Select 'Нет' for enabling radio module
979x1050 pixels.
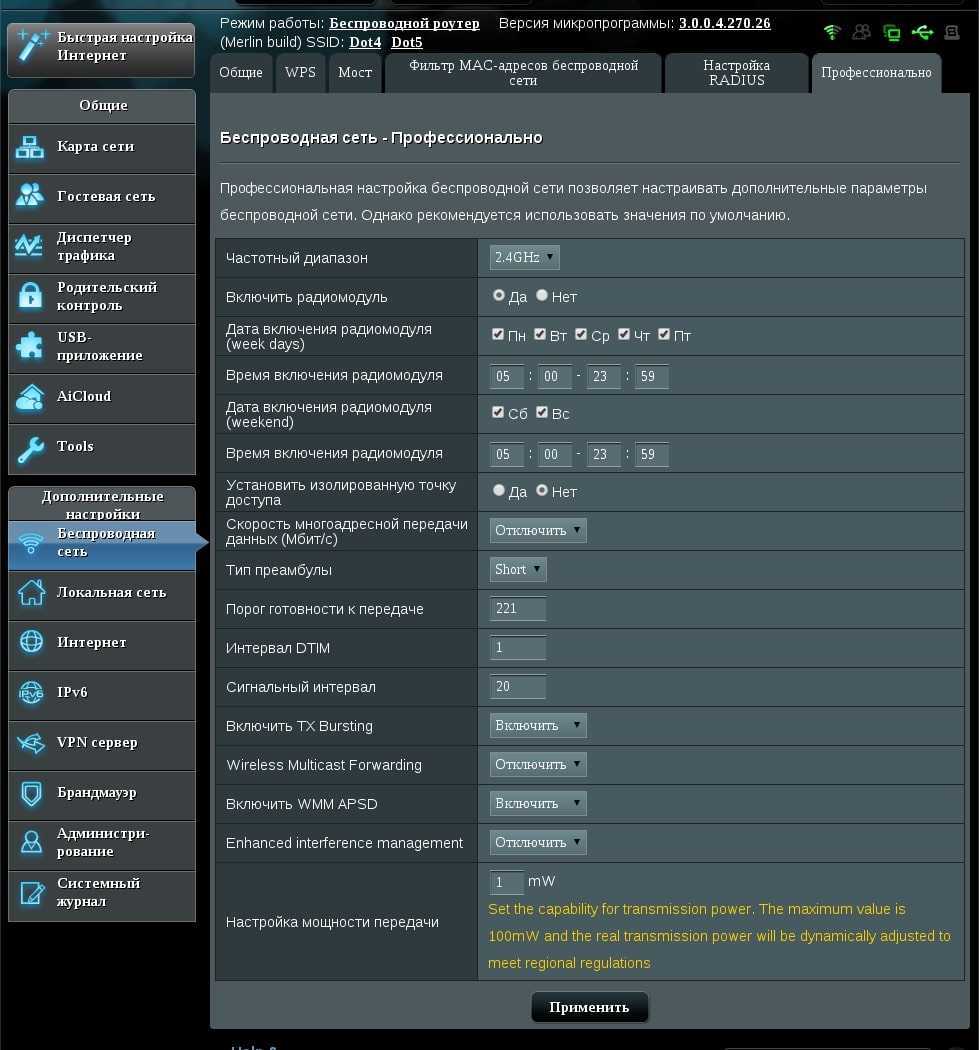tap(542, 296)
